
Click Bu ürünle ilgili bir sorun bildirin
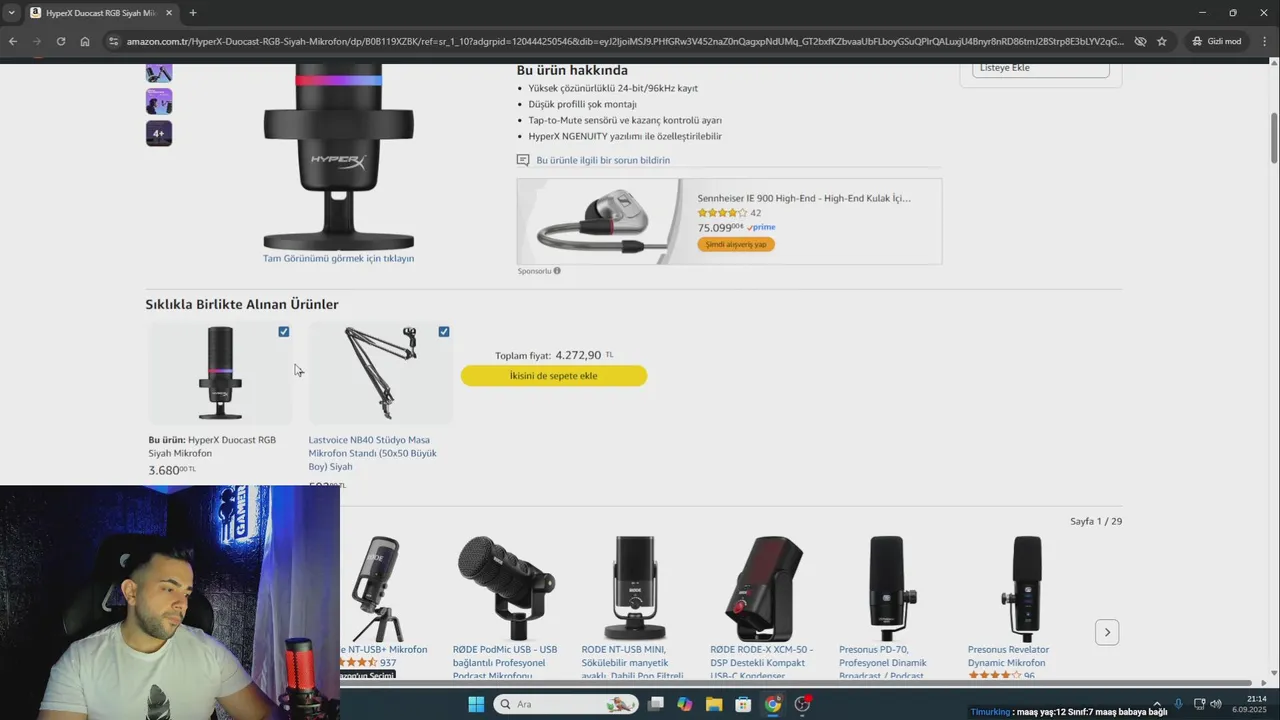(x=603, y=160)
